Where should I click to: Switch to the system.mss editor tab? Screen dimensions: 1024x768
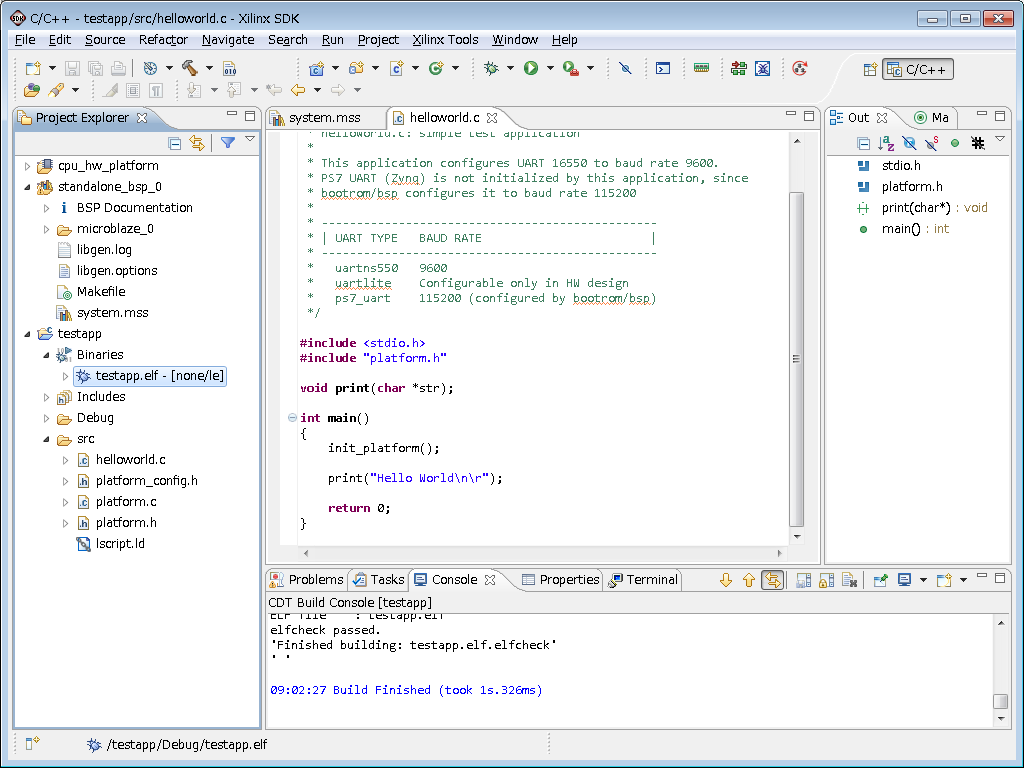pos(324,118)
